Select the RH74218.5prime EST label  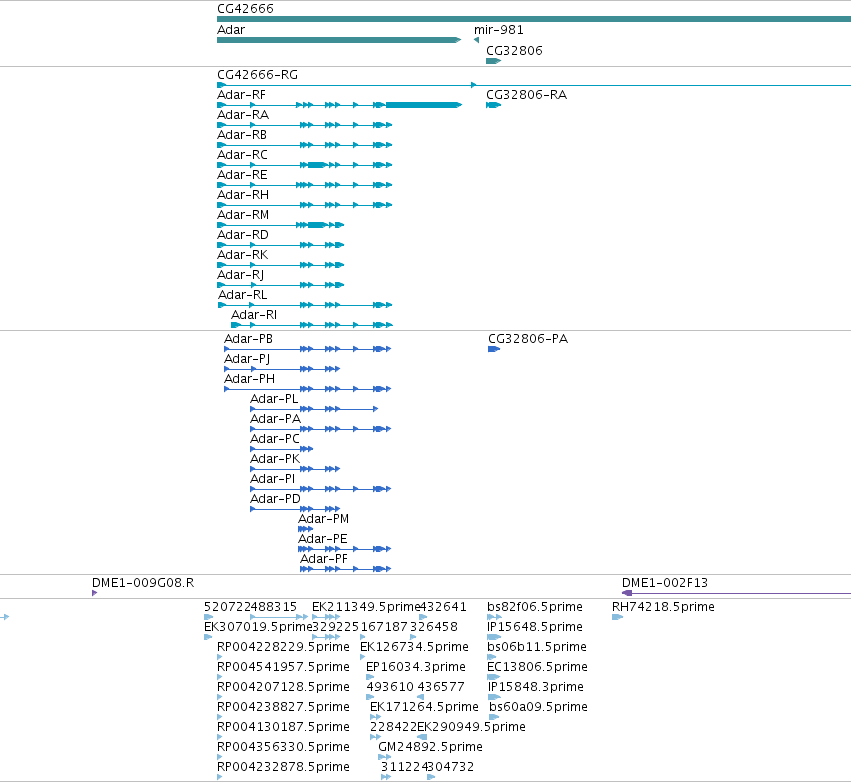point(663,607)
